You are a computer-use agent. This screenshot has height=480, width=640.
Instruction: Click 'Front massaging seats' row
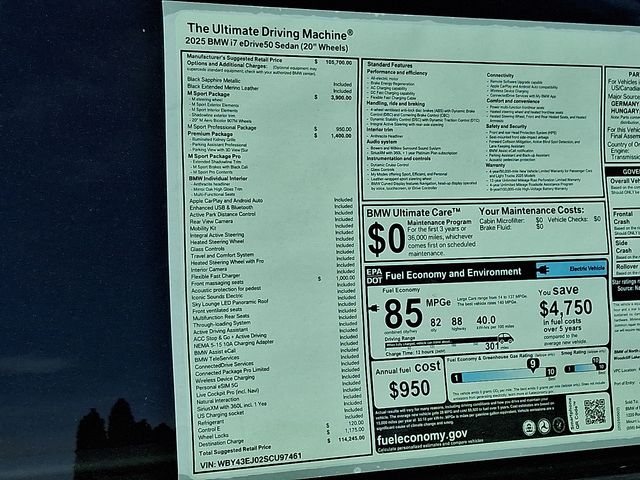(218, 283)
